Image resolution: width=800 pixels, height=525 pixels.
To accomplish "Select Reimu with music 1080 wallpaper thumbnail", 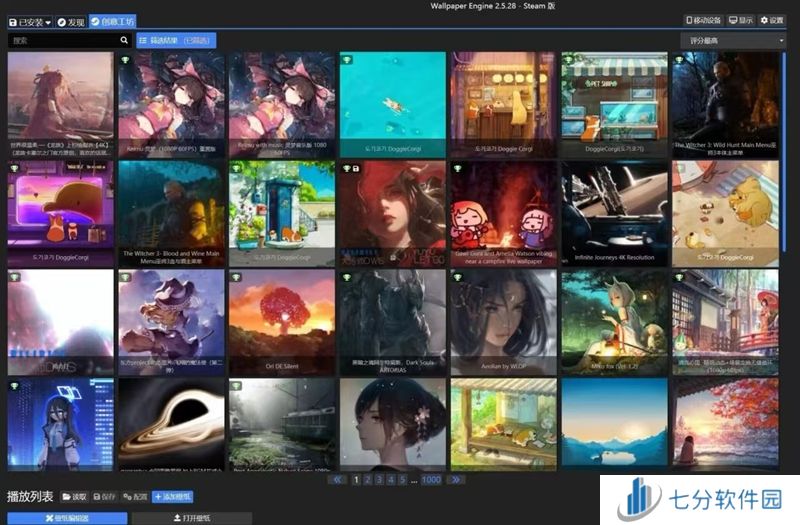I will 282,104.
